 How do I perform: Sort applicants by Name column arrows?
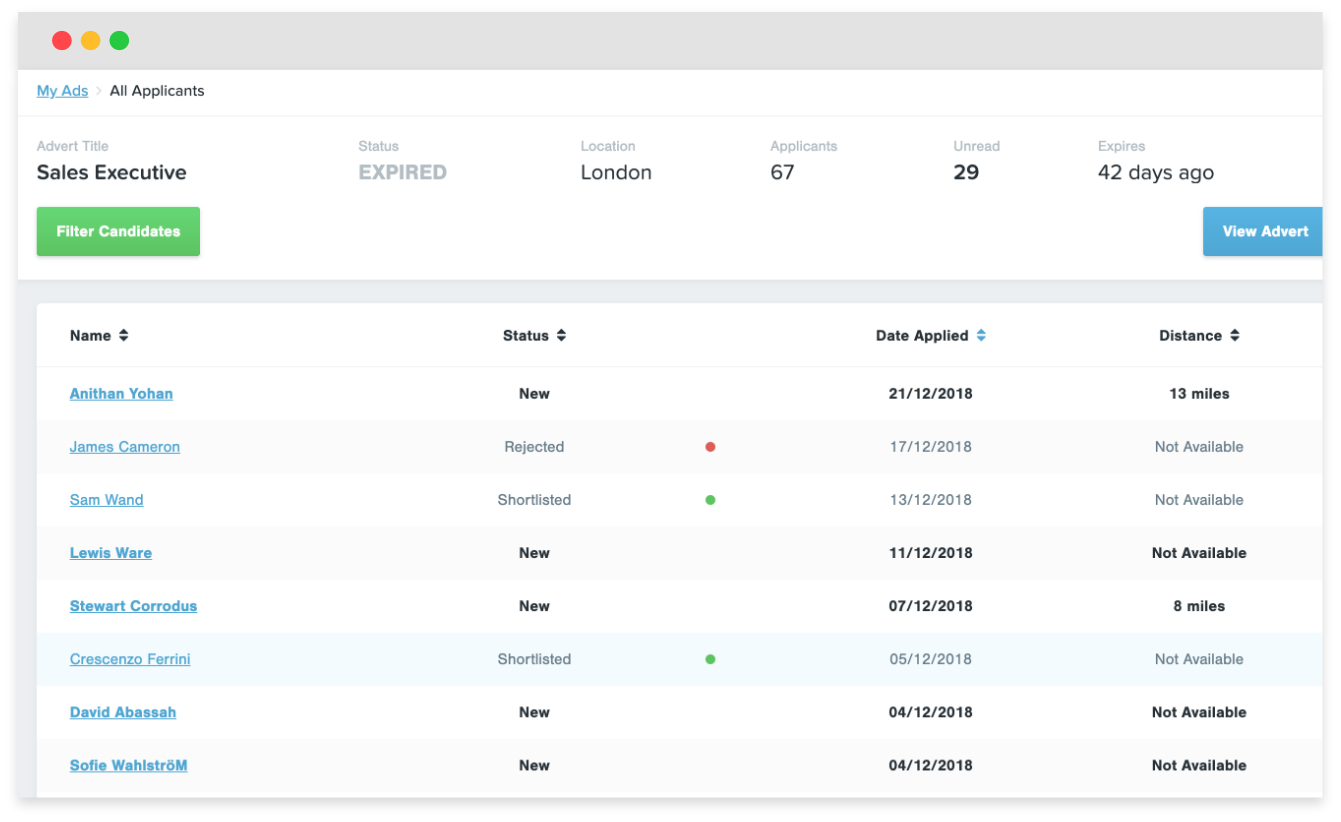point(123,336)
